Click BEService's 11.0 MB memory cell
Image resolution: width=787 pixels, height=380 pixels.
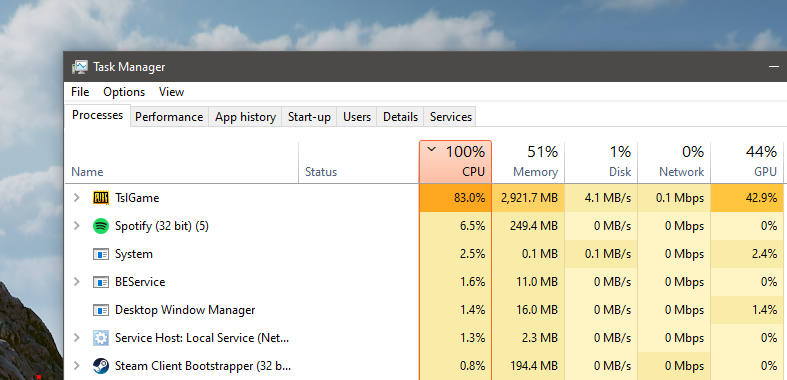(528, 282)
